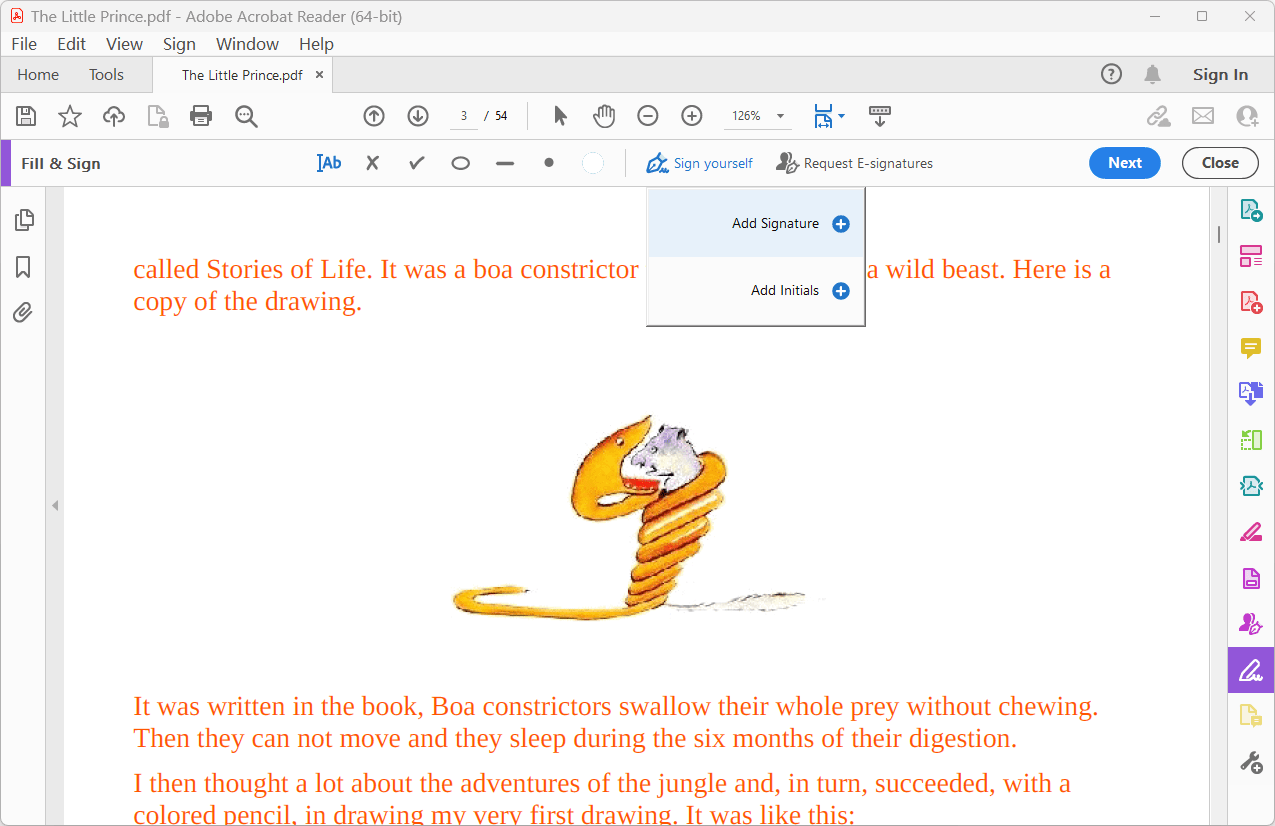Image resolution: width=1275 pixels, height=826 pixels.
Task: Switch to the Home tab
Action: tap(38, 74)
